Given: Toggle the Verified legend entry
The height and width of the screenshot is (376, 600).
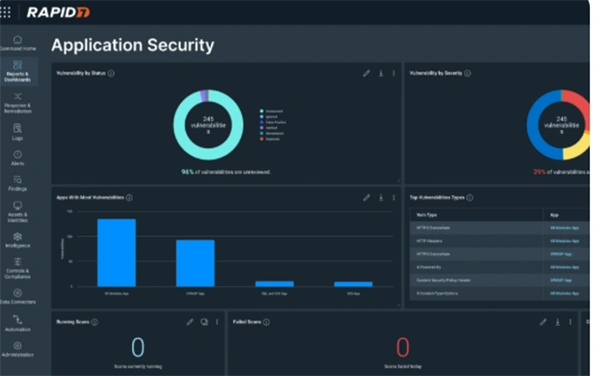Looking at the screenshot, I should click(x=268, y=128).
